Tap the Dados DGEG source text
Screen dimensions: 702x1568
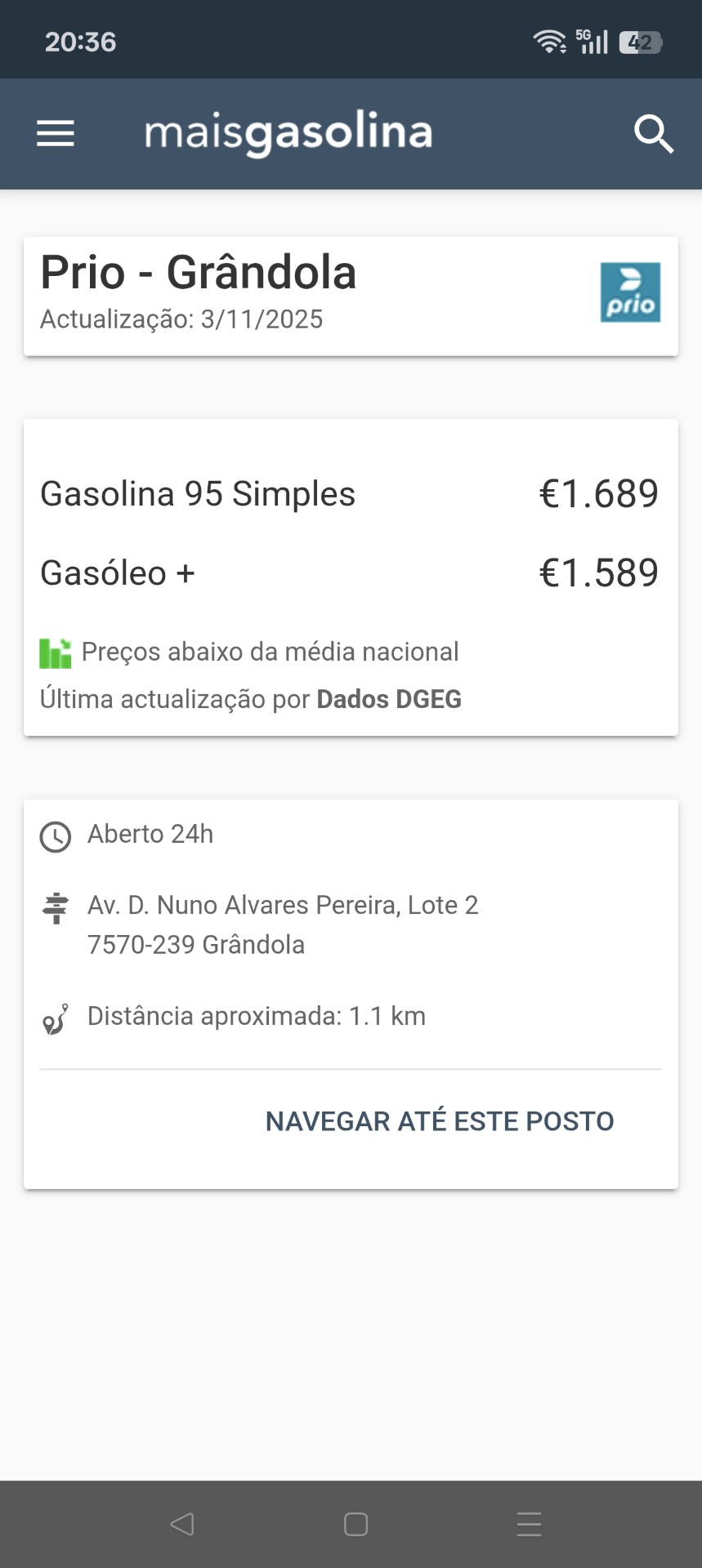point(389,700)
